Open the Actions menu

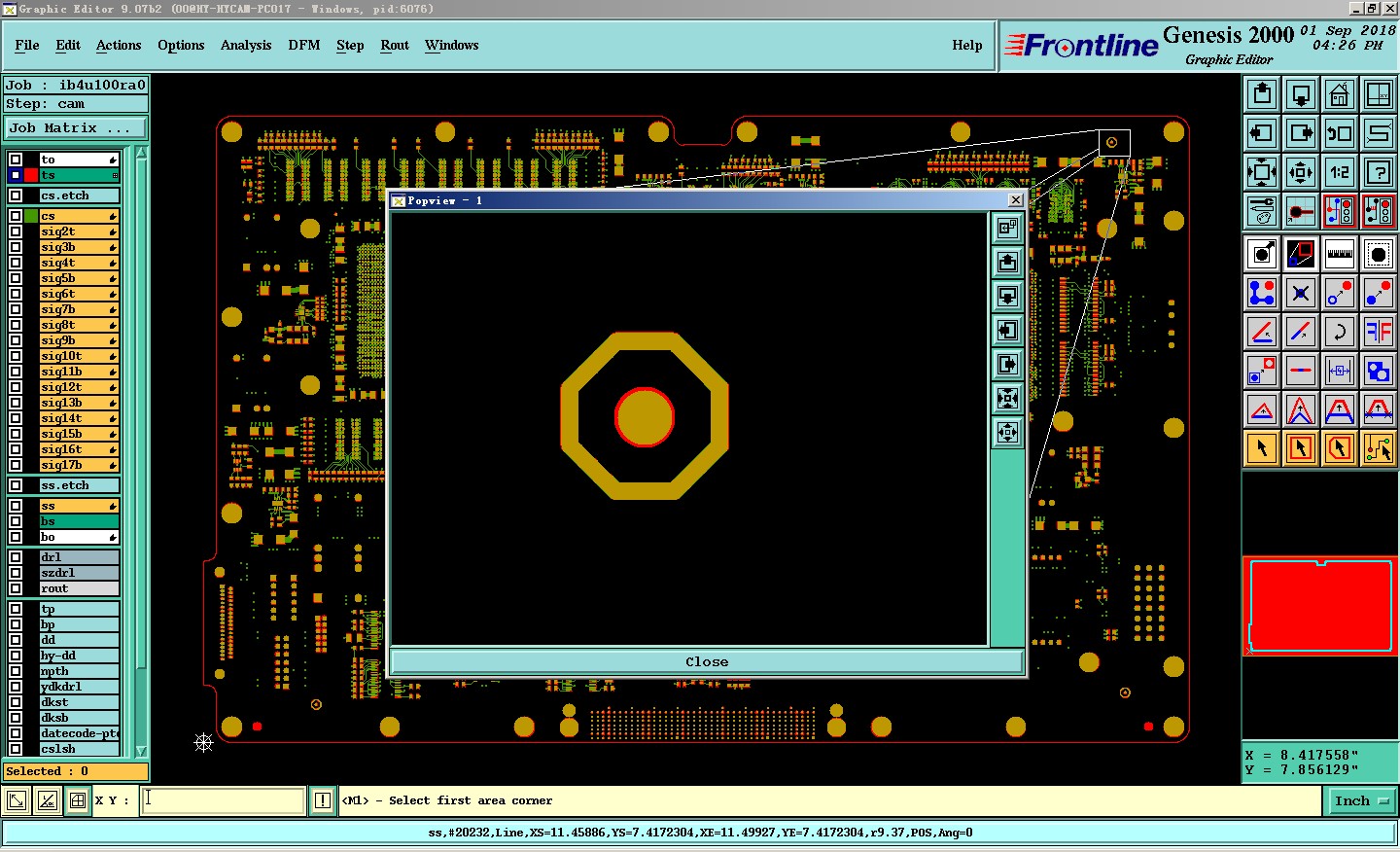[119, 45]
